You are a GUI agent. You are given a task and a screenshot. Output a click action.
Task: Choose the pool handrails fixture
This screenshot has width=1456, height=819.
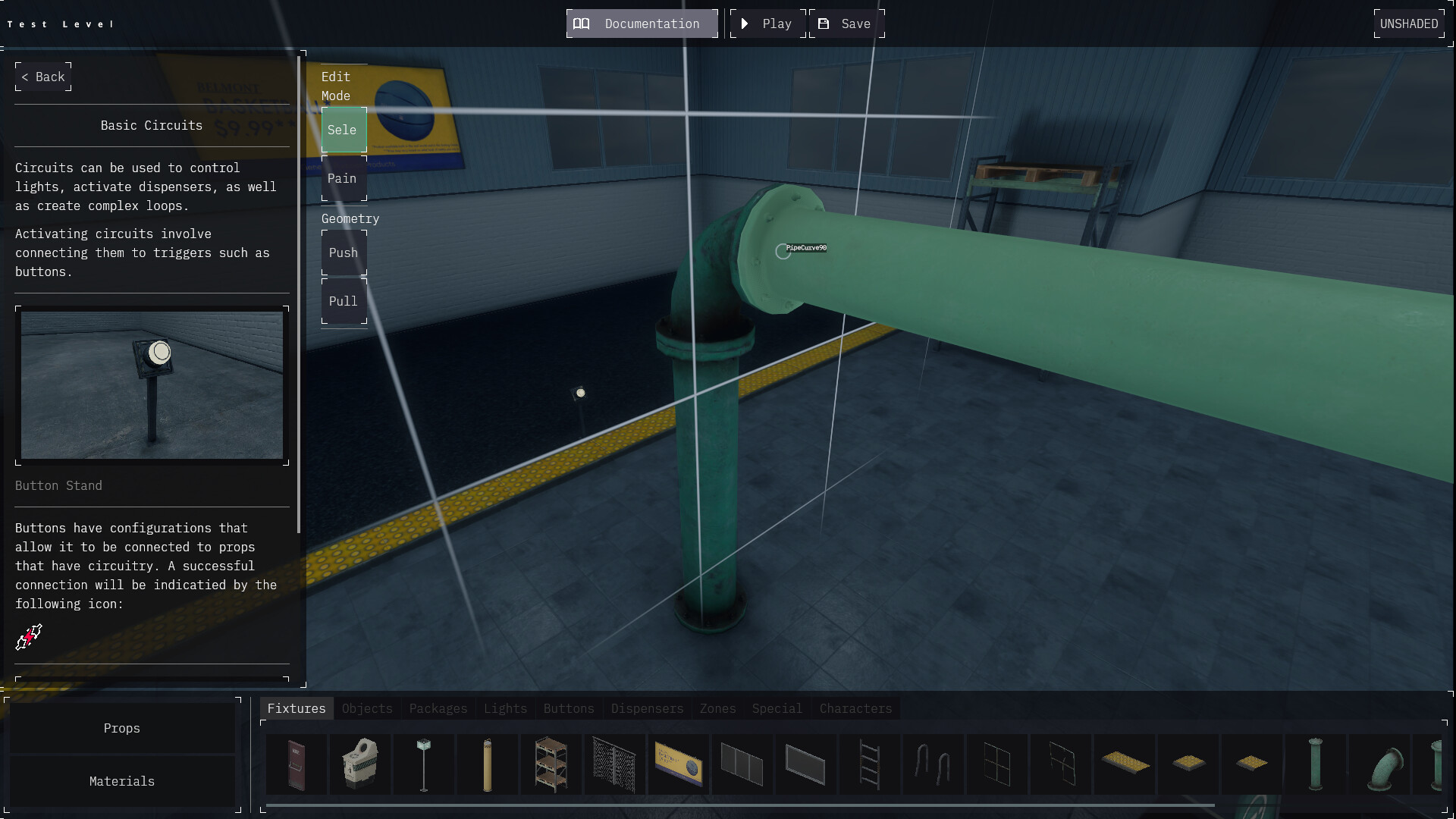click(934, 764)
